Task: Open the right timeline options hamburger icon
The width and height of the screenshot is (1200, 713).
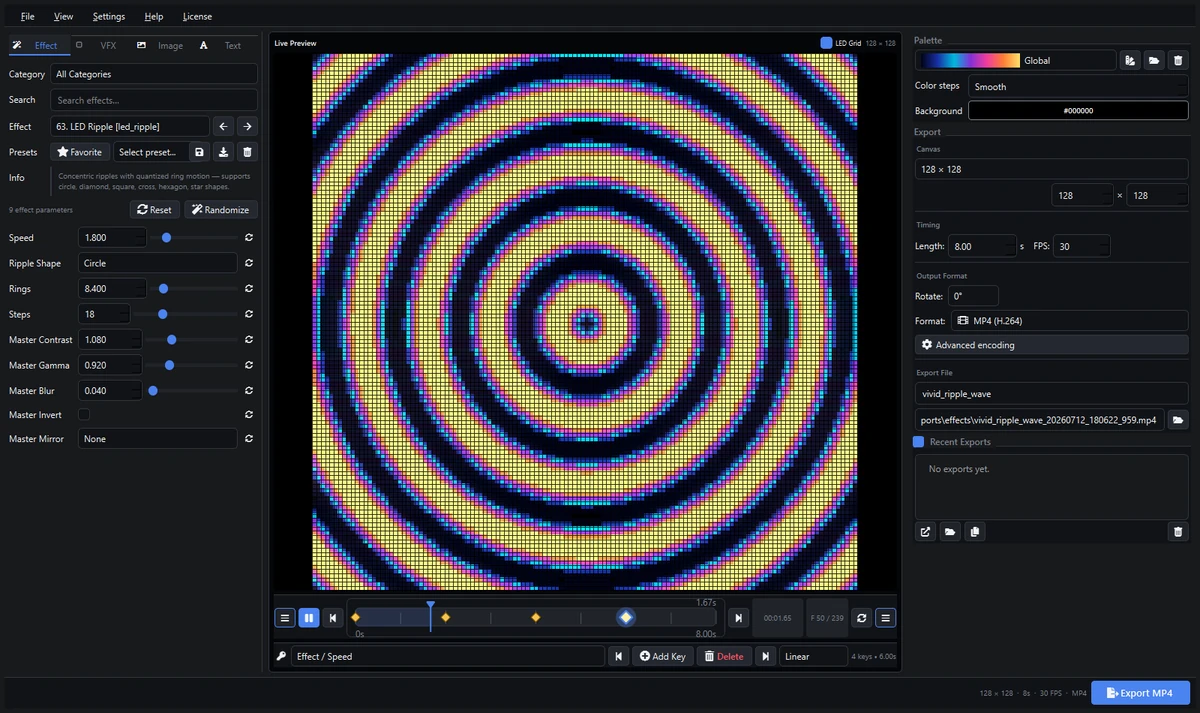Action: coord(886,618)
